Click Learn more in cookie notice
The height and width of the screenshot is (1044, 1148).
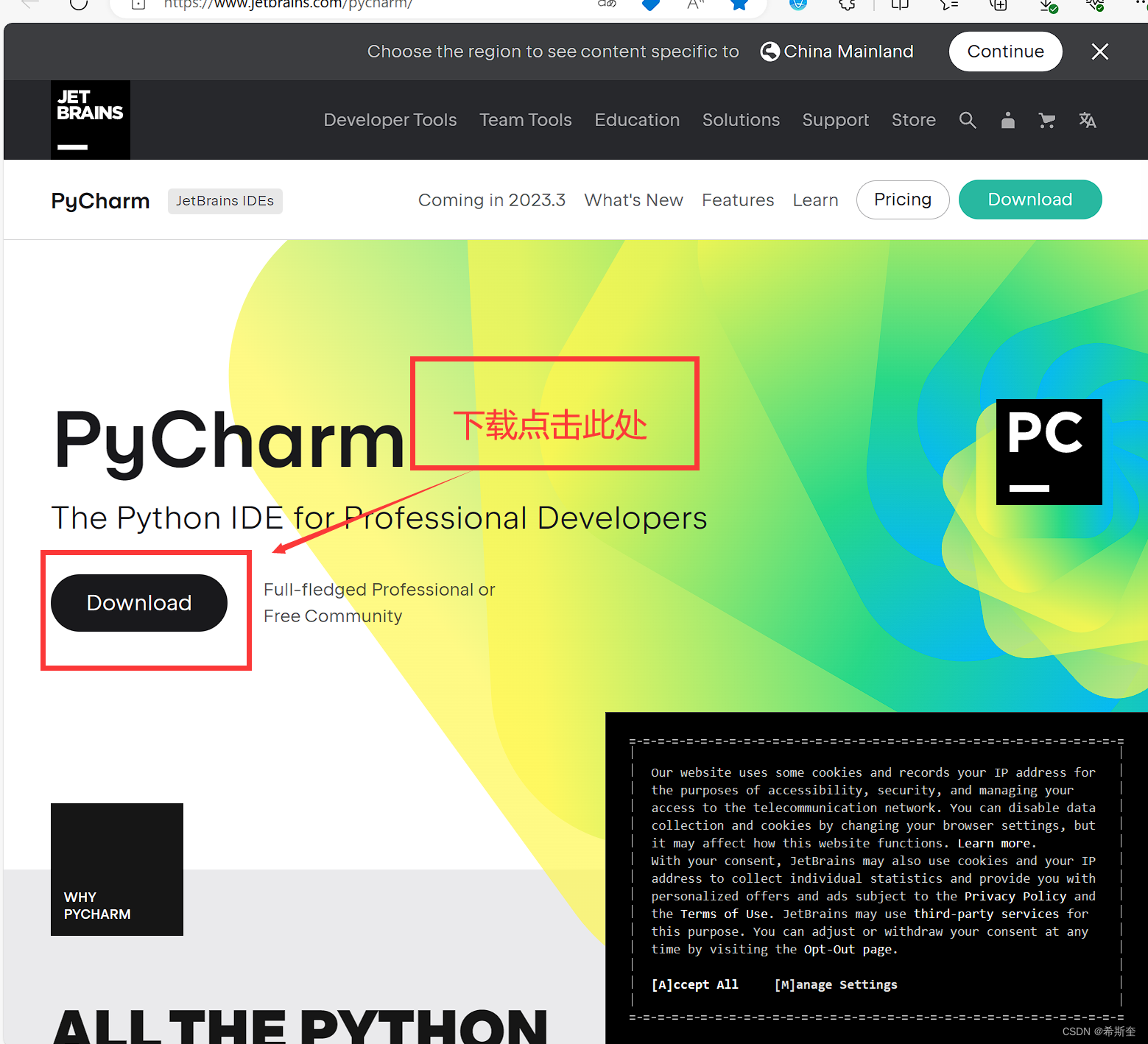(996, 843)
